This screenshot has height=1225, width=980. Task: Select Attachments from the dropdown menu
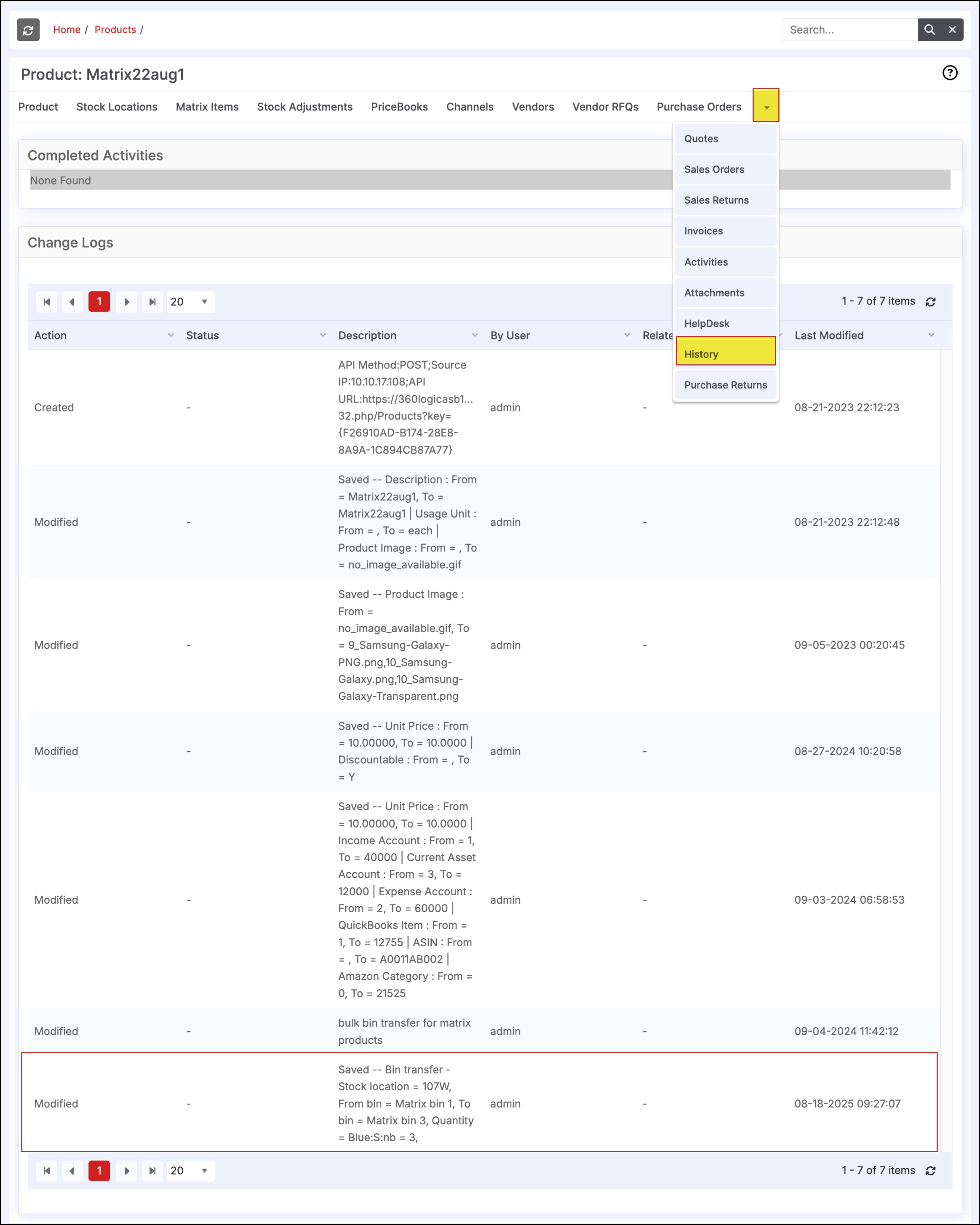(x=726, y=293)
